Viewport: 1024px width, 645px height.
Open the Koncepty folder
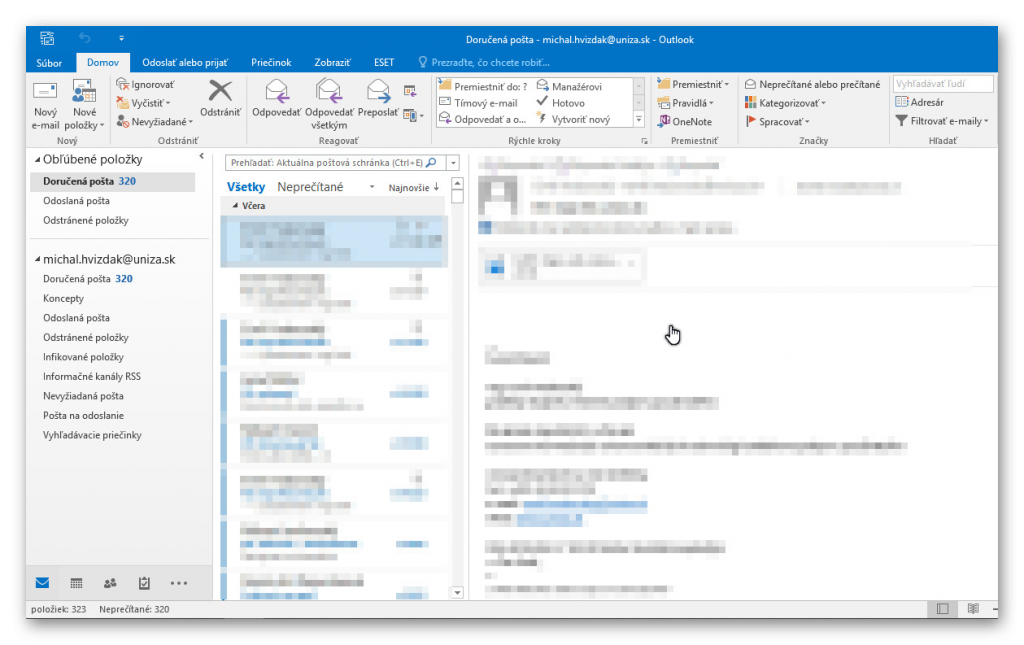63,298
